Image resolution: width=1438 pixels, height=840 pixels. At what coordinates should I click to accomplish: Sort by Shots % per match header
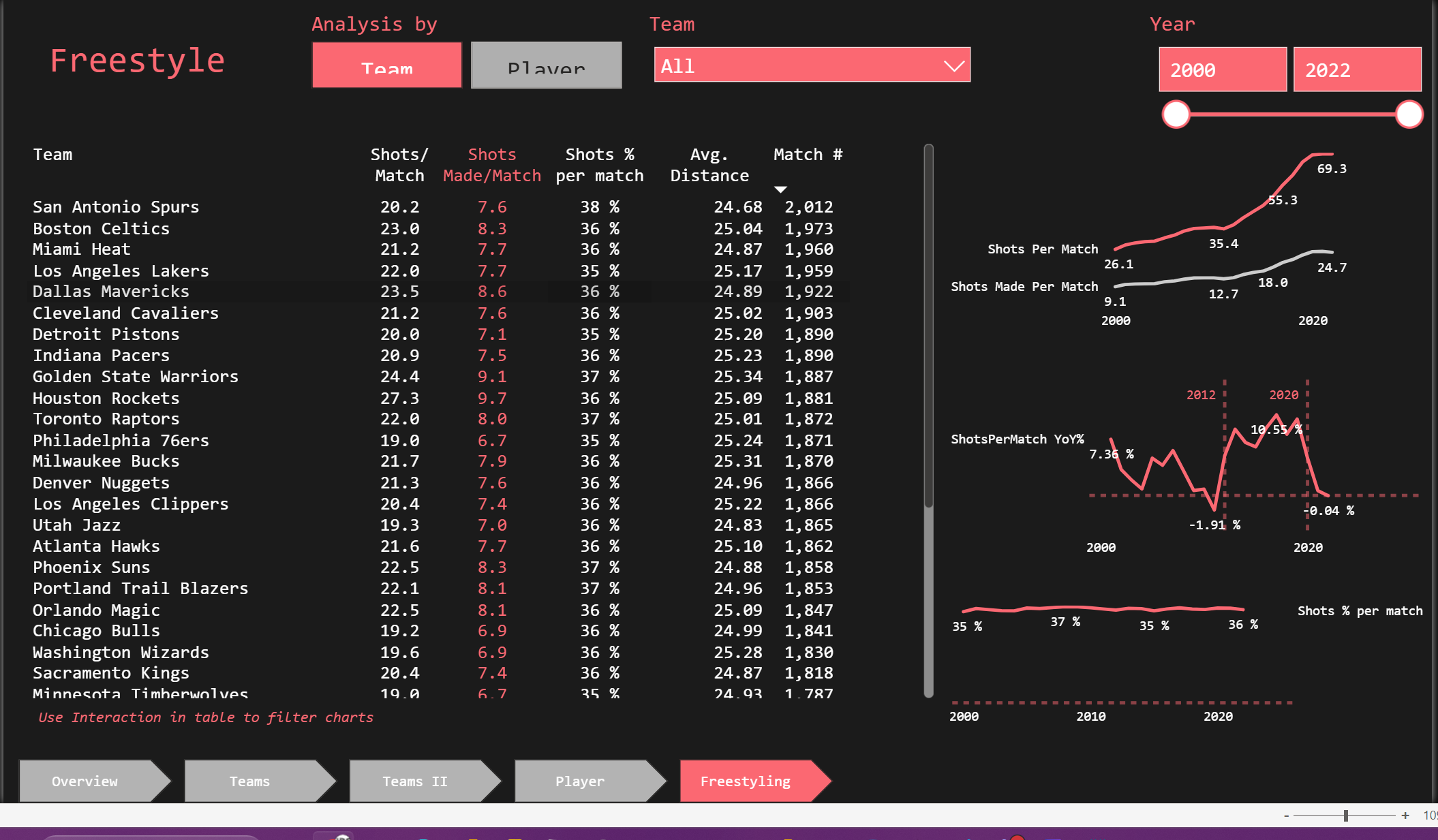point(599,165)
